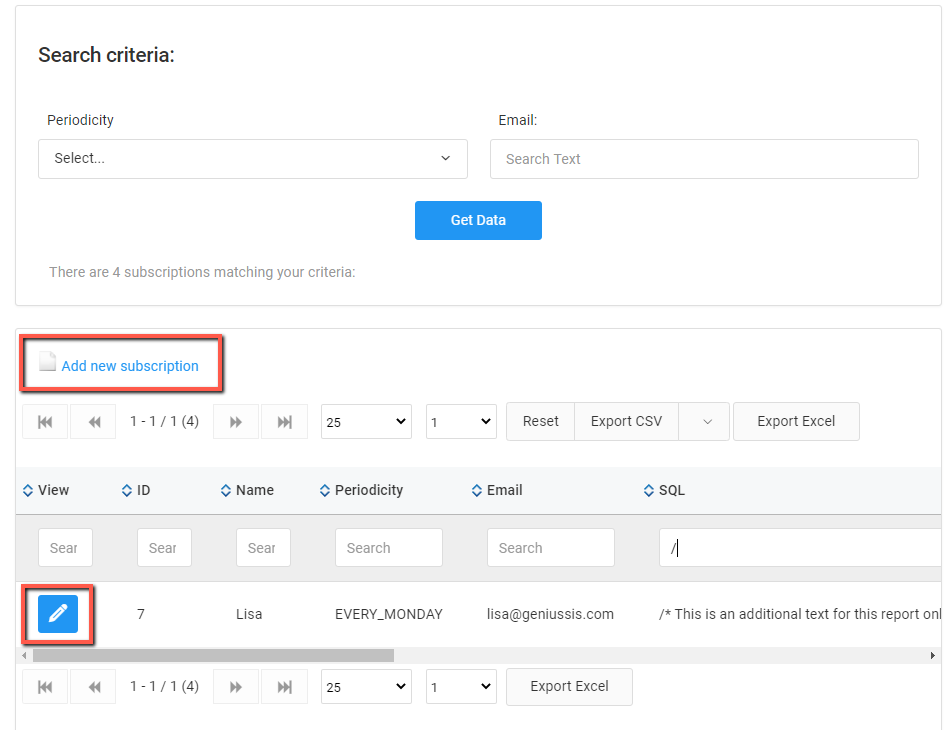The width and height of the screenshot is (951, 730).
Task: Click the Name column filter box
Action: (263, 548)
